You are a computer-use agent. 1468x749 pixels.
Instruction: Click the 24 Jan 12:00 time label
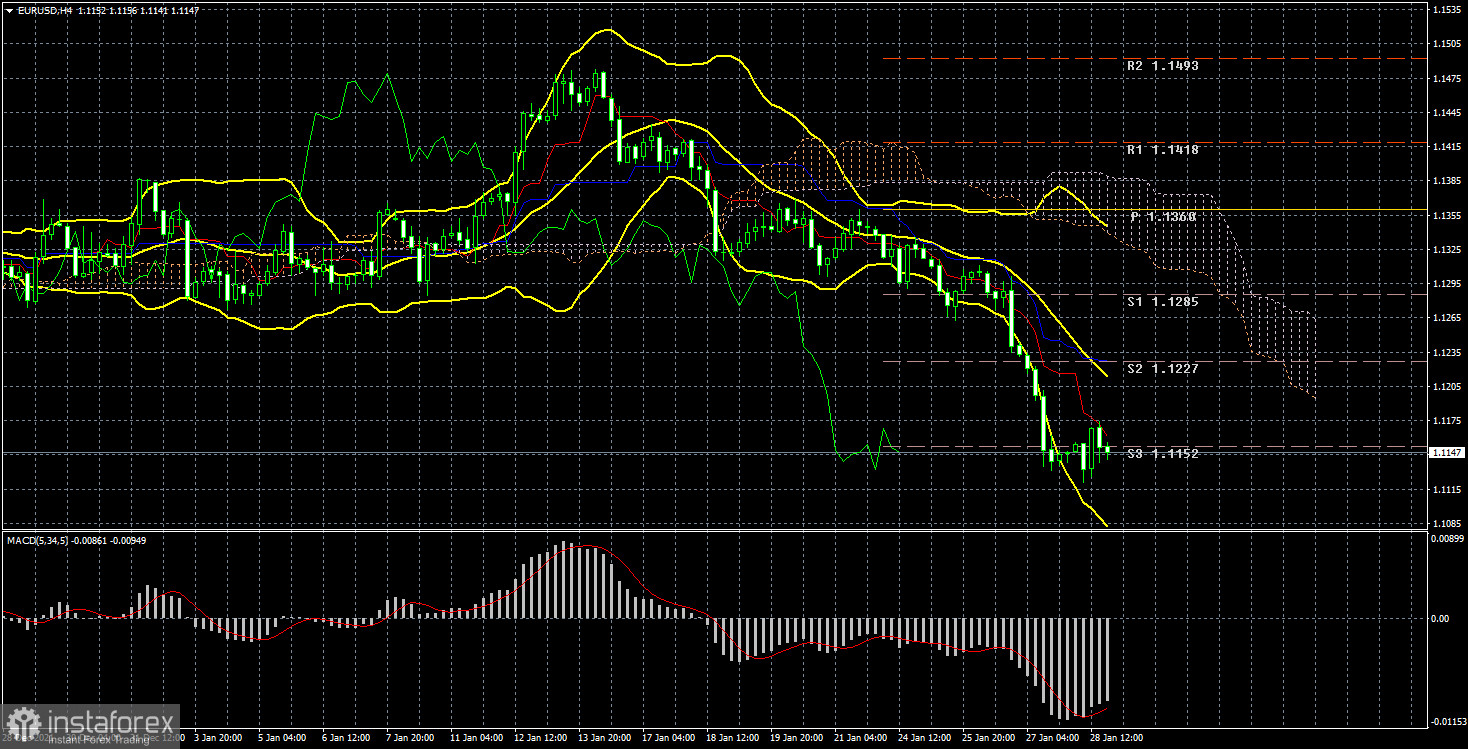926,738
